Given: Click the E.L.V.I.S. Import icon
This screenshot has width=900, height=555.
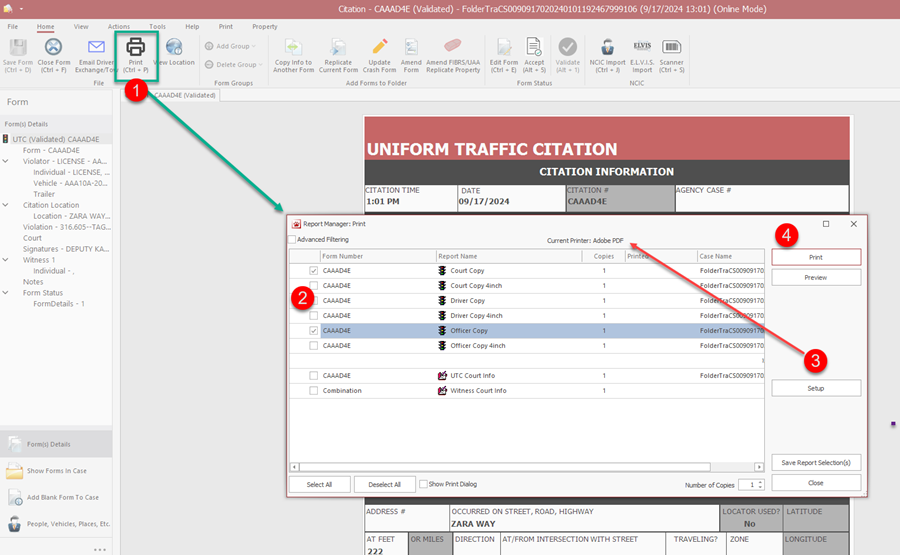Looking at the screenshot, I should (642, 47).
